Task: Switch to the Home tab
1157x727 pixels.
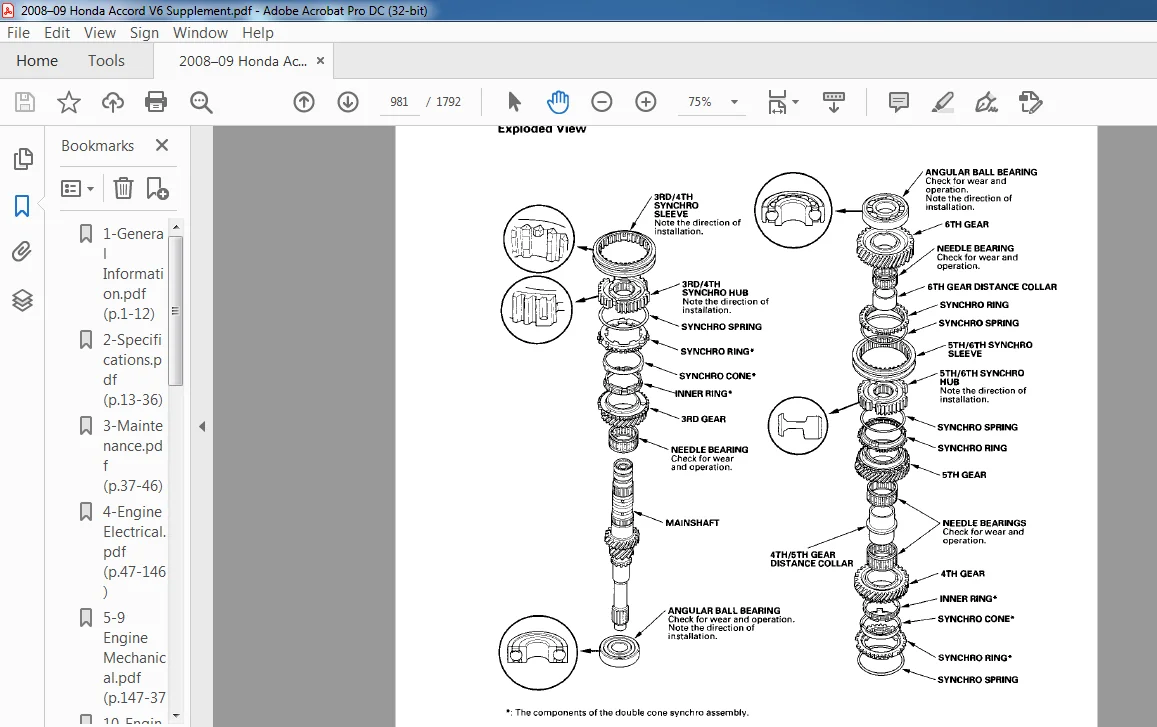Action: 37,61
